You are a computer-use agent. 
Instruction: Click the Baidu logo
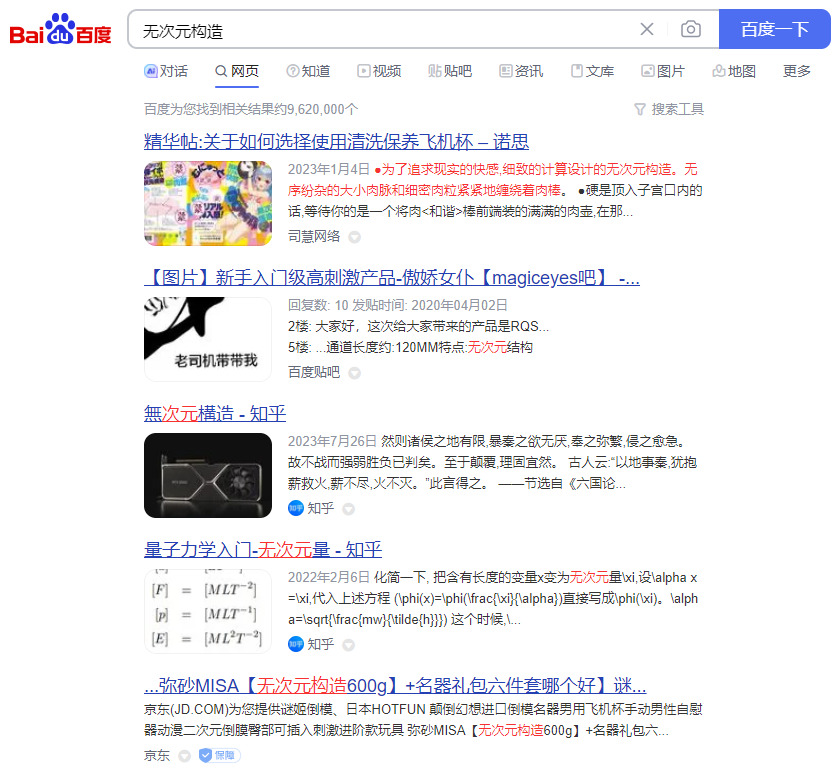pyautogui.click(x=58, y=30)
